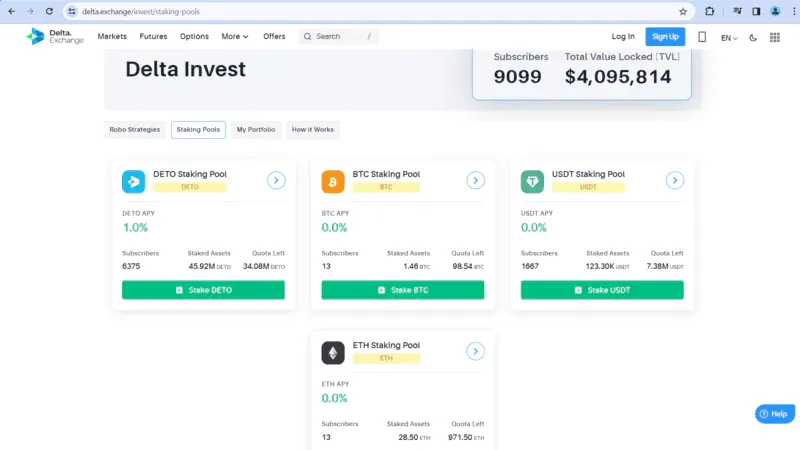Viewport: 800px width, 450px height.
Task: Click the Log In link
Action: click(x=623, y=36)
